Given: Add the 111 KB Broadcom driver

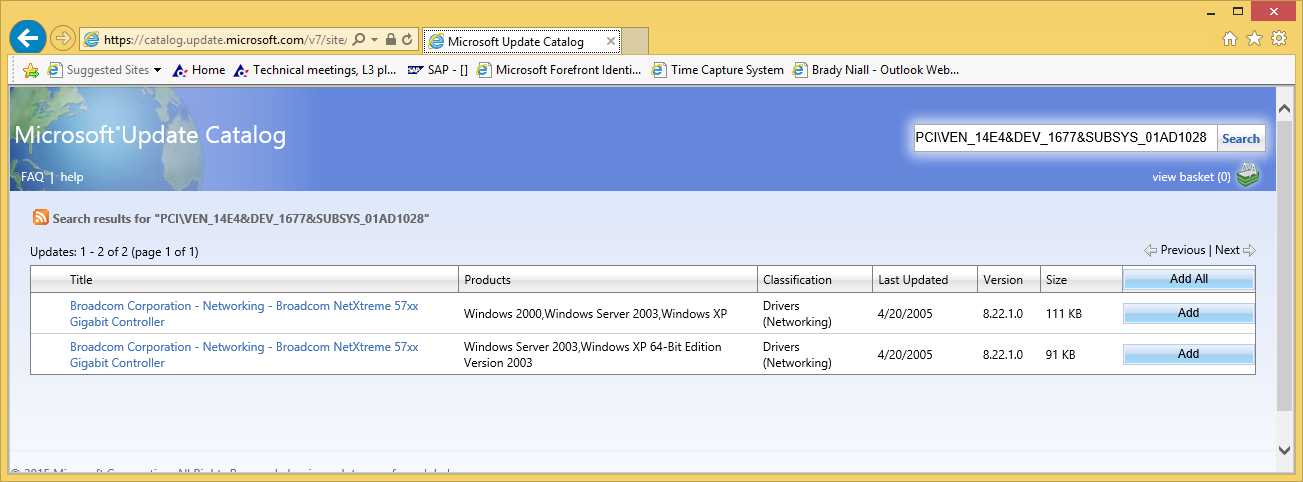Looking at the screenshot, I should pos(1188,314).
